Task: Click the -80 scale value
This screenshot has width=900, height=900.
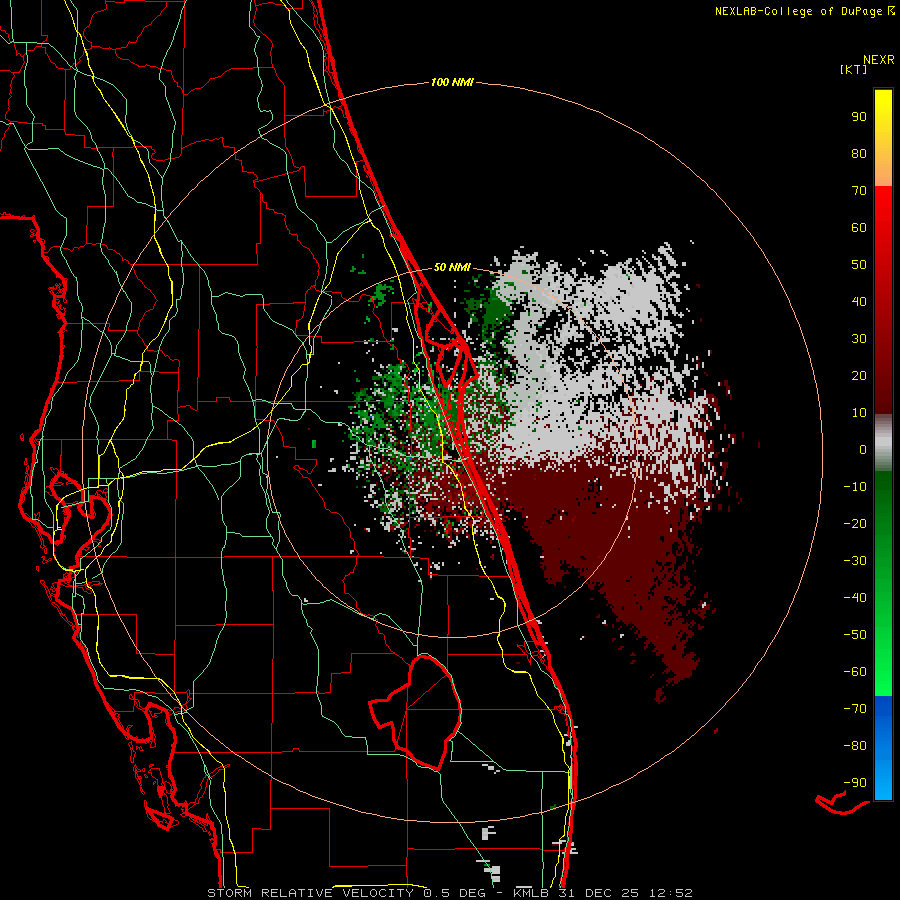Action: tap(855, 746)
